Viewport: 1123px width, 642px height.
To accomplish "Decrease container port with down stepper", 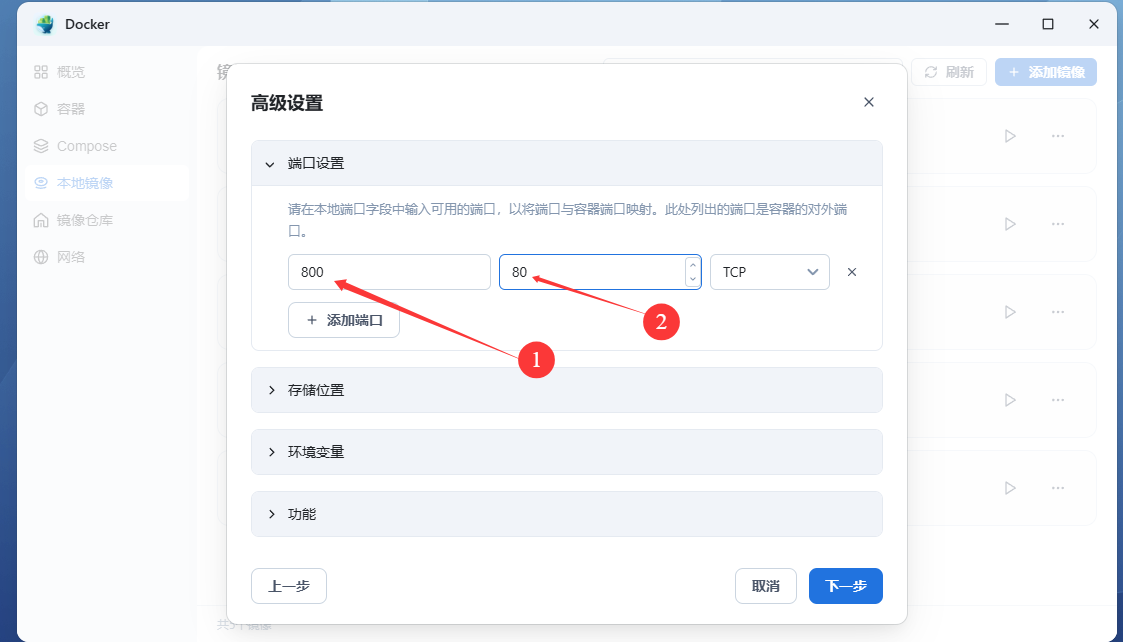I will 693,279.
